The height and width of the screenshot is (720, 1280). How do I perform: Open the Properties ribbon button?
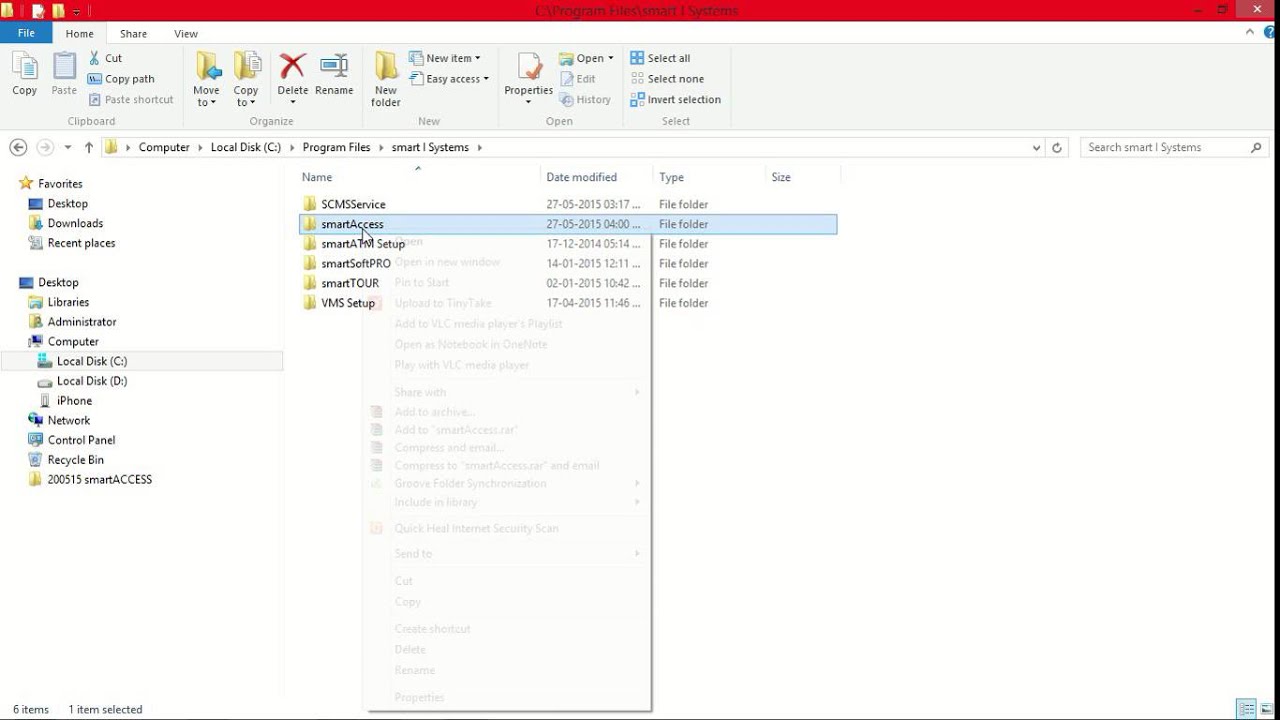pos(529,79)
